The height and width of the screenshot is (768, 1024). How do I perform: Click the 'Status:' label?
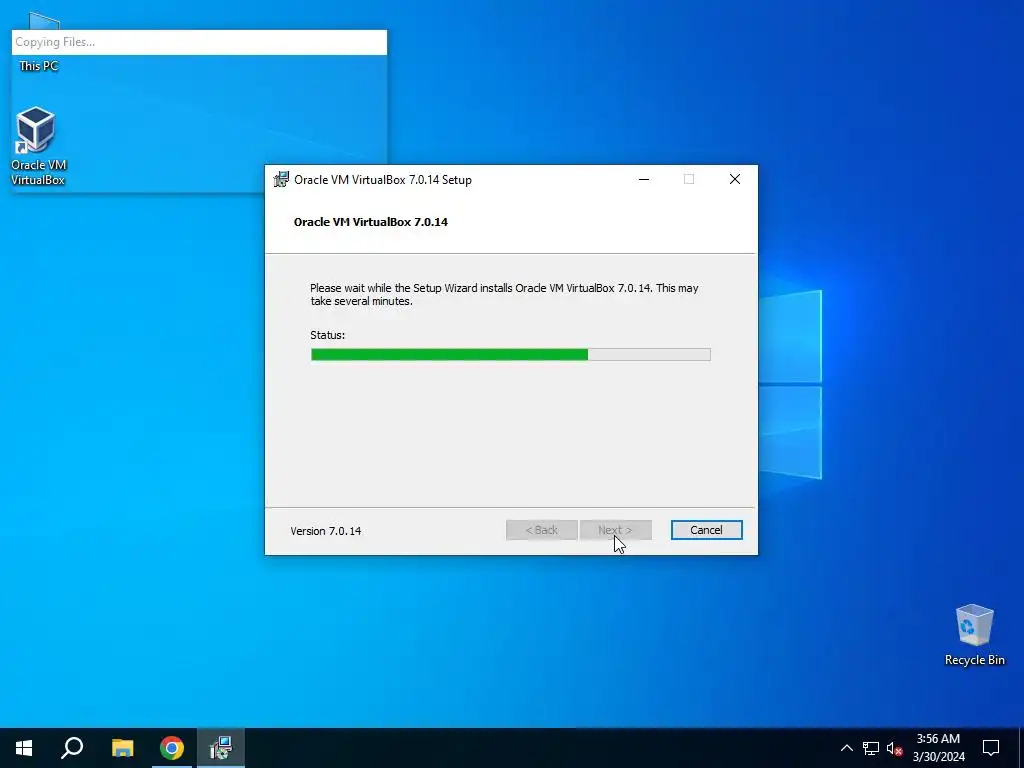click(327, 335)
